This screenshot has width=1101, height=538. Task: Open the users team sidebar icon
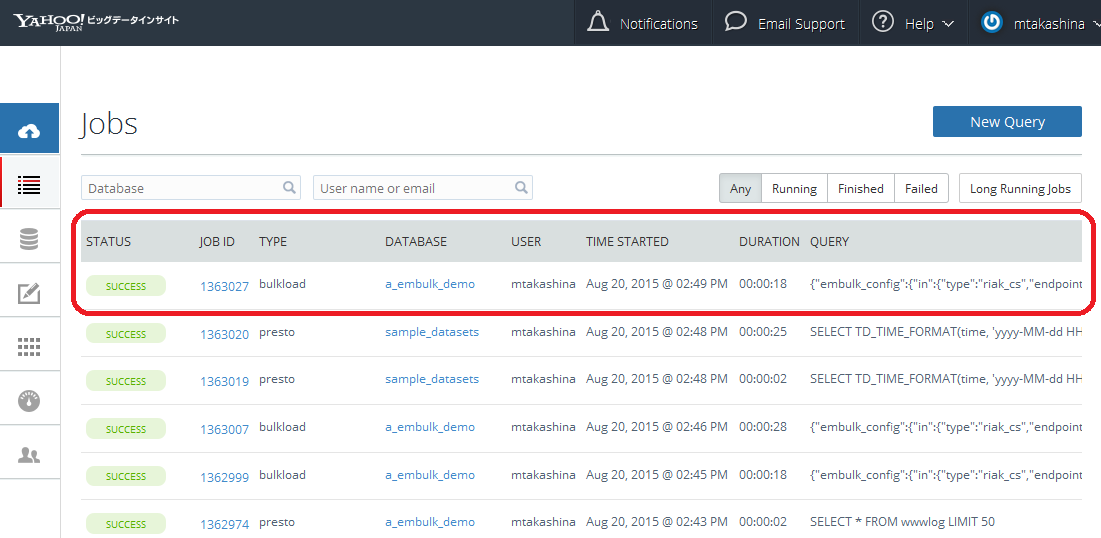click(x=29, y=455)
